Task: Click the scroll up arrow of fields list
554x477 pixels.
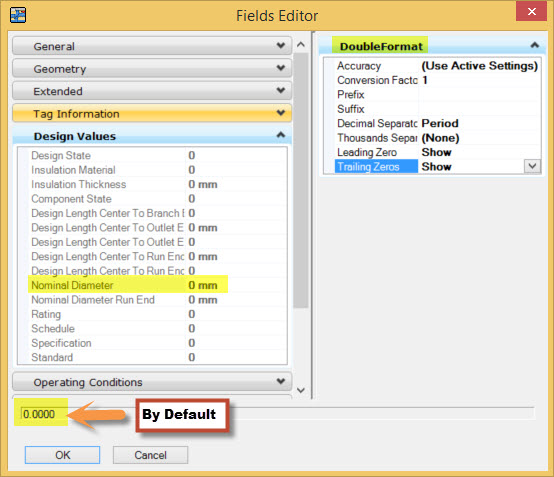Action: [x=301, y=45]
